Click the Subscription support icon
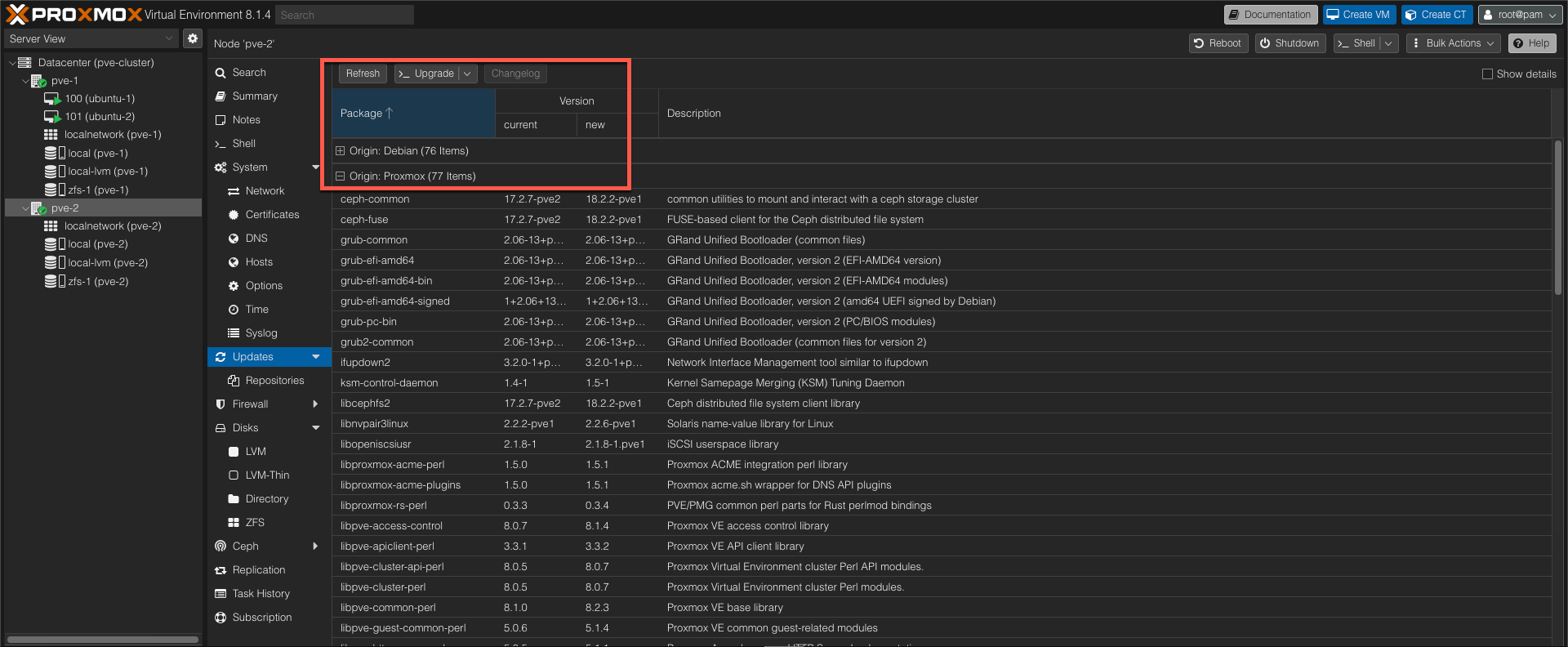 click(220, 618)
